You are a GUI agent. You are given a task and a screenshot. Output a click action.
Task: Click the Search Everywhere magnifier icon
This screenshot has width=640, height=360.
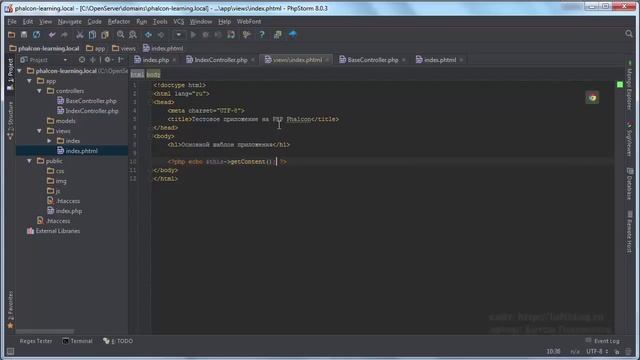tap(629, 34)
